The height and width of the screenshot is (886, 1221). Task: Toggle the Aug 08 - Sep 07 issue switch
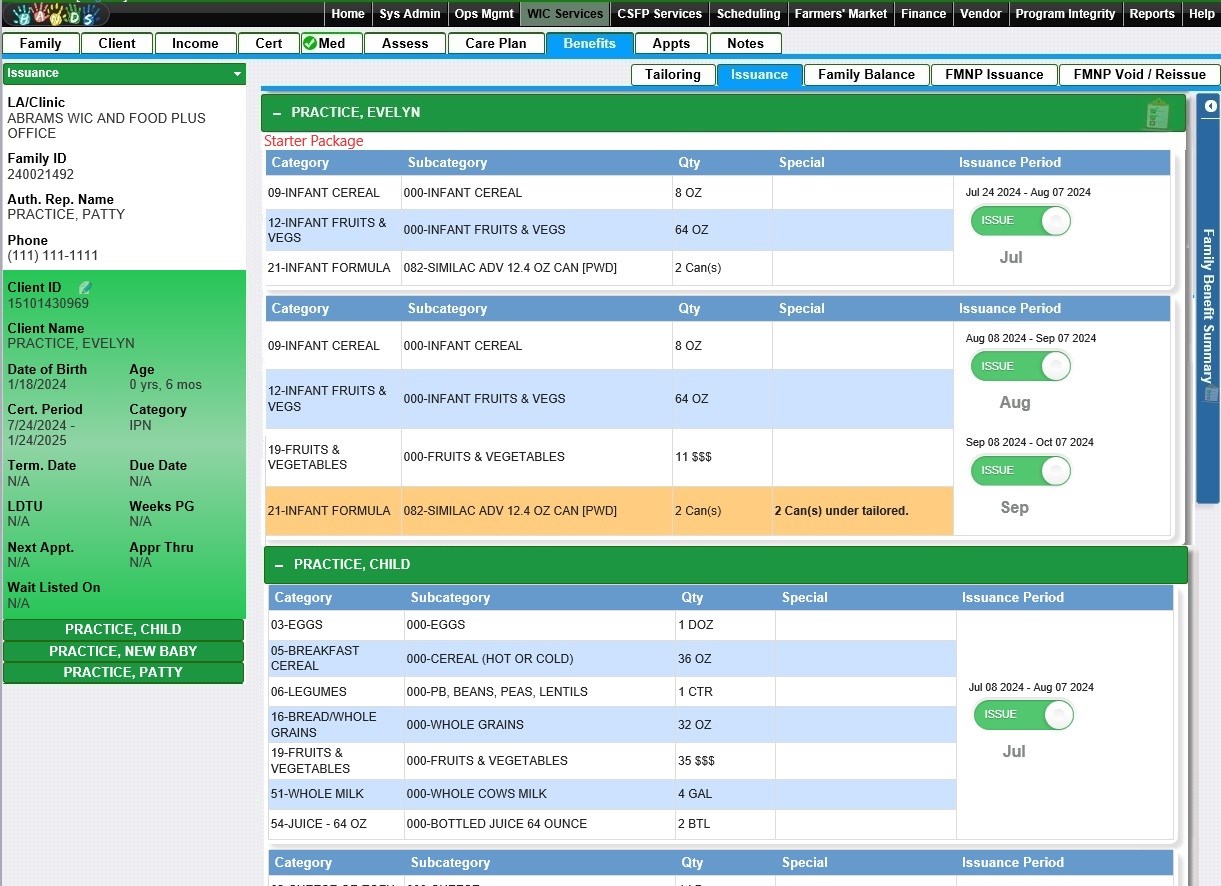pos(1020,367)
